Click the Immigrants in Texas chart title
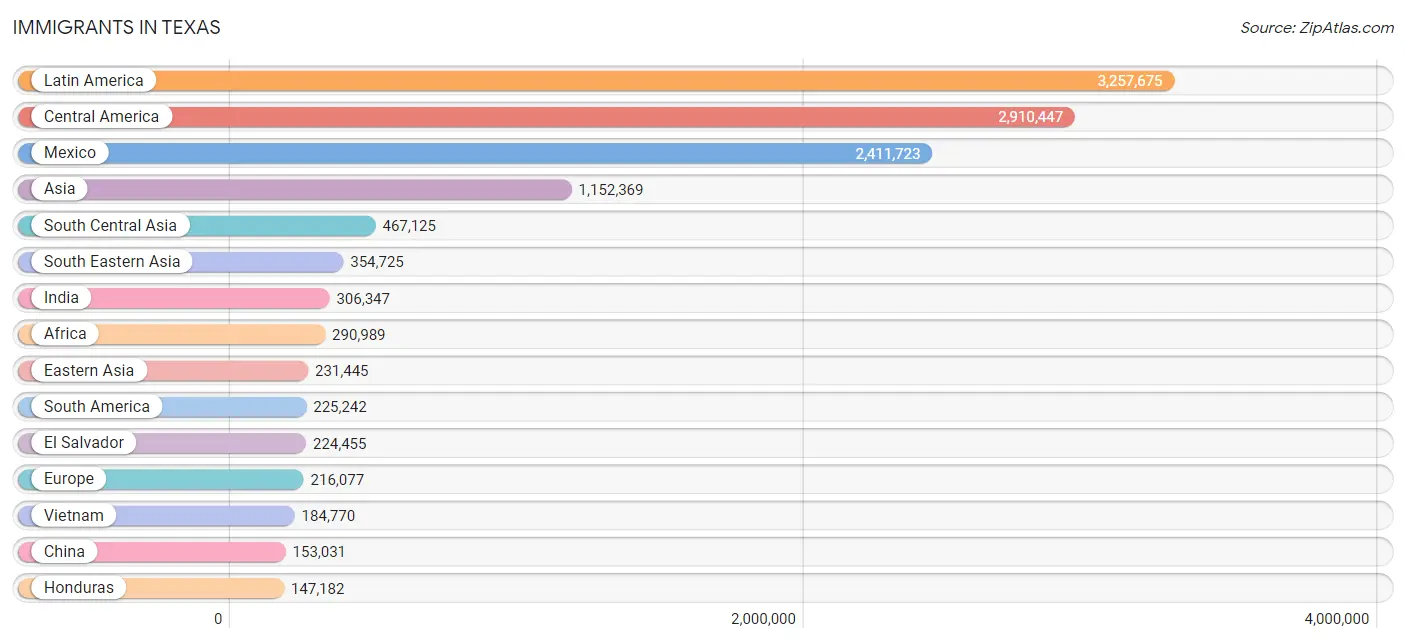Viewport: 1406px width, 643px height. tap(117, 28)
